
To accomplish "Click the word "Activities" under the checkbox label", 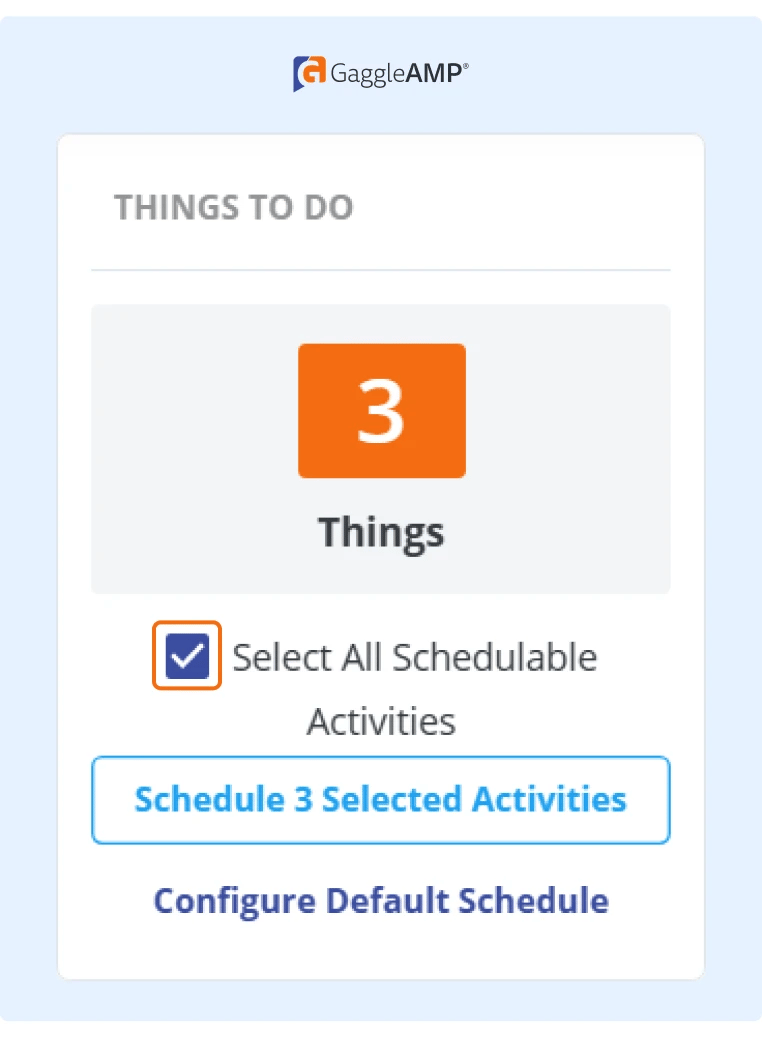I will tap(381, 721).
